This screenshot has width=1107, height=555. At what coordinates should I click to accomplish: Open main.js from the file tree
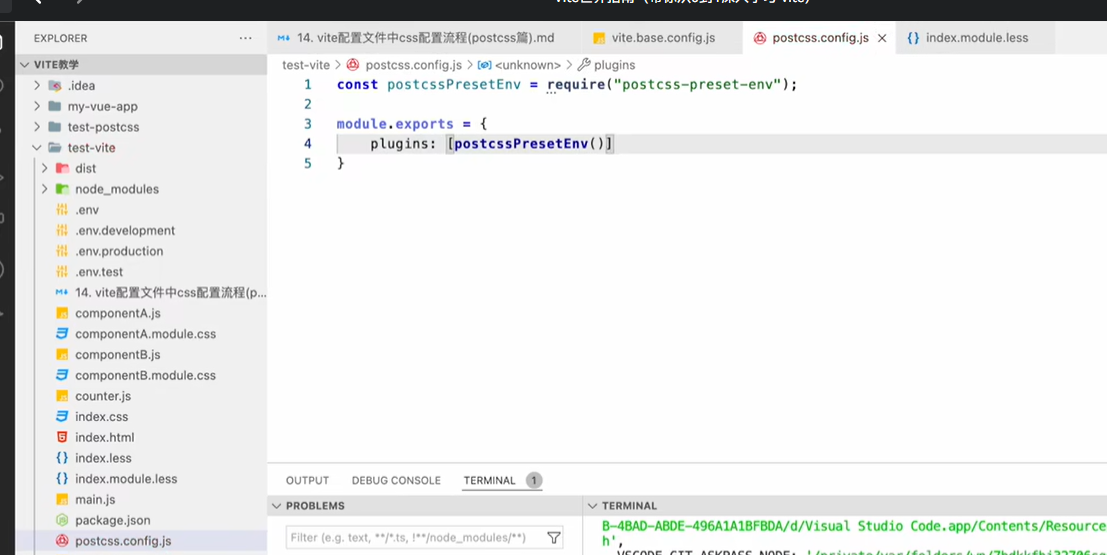pyautogui.click(x=95, y=499)
